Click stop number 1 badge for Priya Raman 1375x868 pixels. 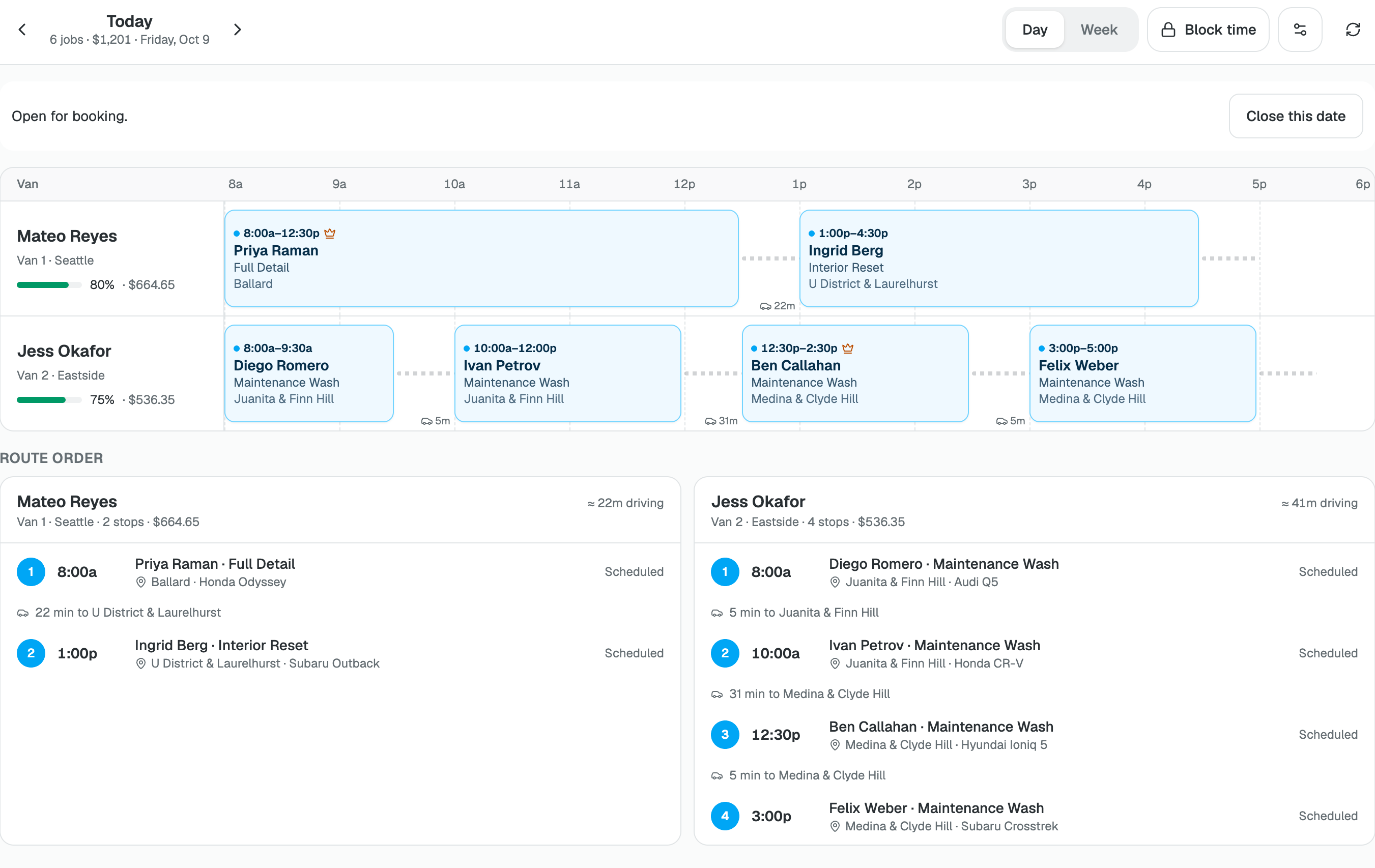31,571
